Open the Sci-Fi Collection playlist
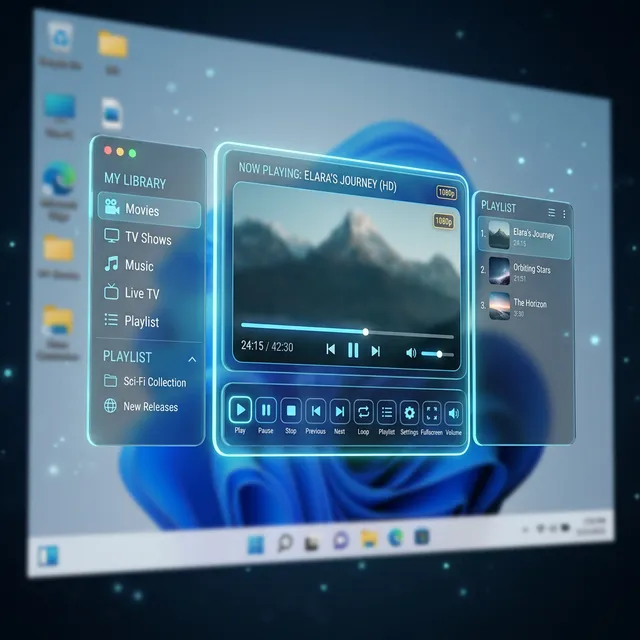The width and height of the screenshot is (640, 640). click(x=145, y=381)
